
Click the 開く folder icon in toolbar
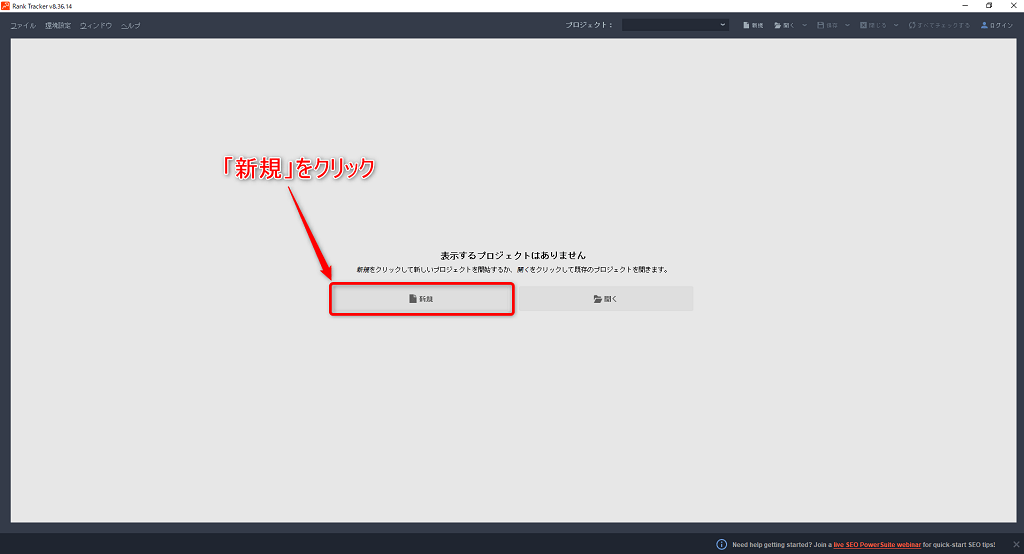pyautogui.click(x=776, y=25)
